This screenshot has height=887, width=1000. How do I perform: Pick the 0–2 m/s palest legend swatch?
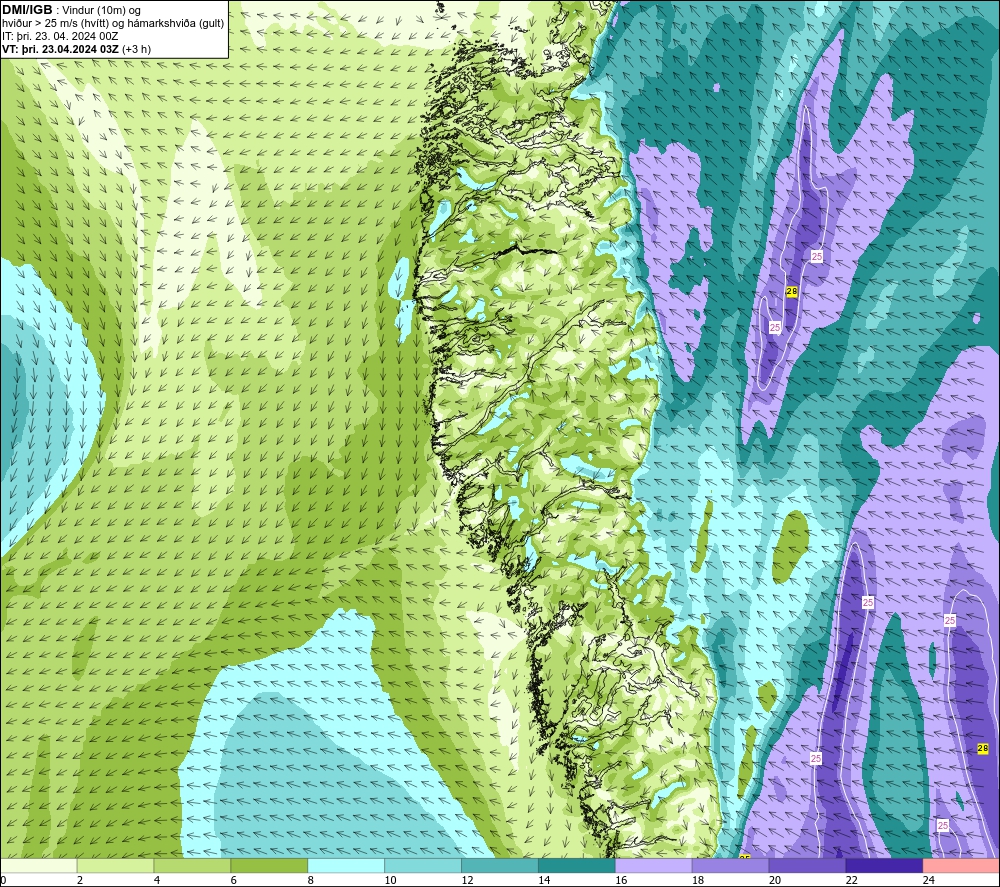(39, 866)
